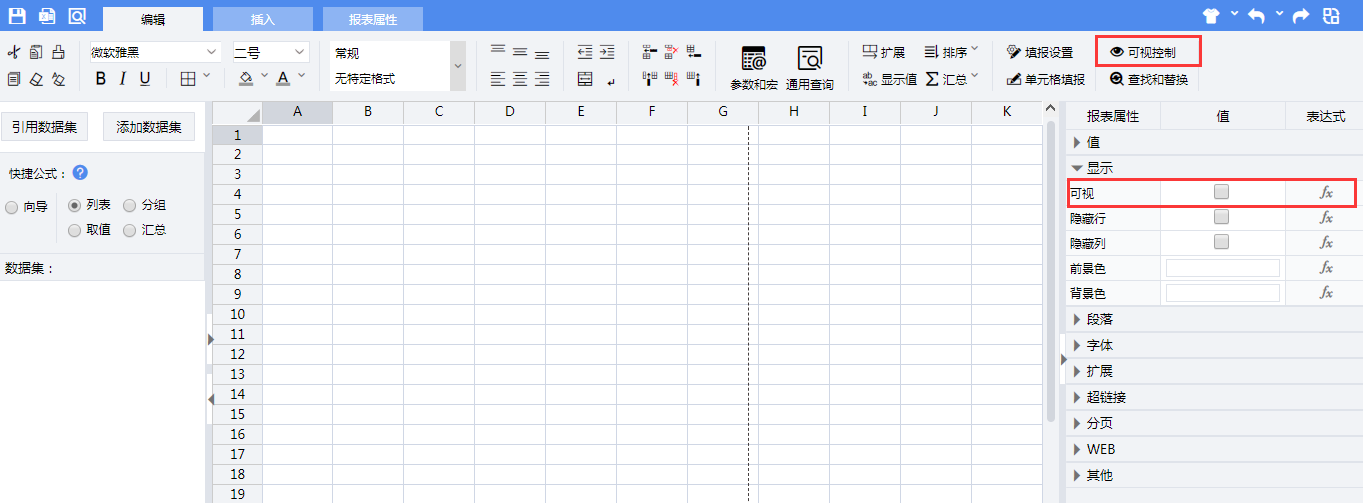Click the undo arrow icon

[x=1256, y=16]
